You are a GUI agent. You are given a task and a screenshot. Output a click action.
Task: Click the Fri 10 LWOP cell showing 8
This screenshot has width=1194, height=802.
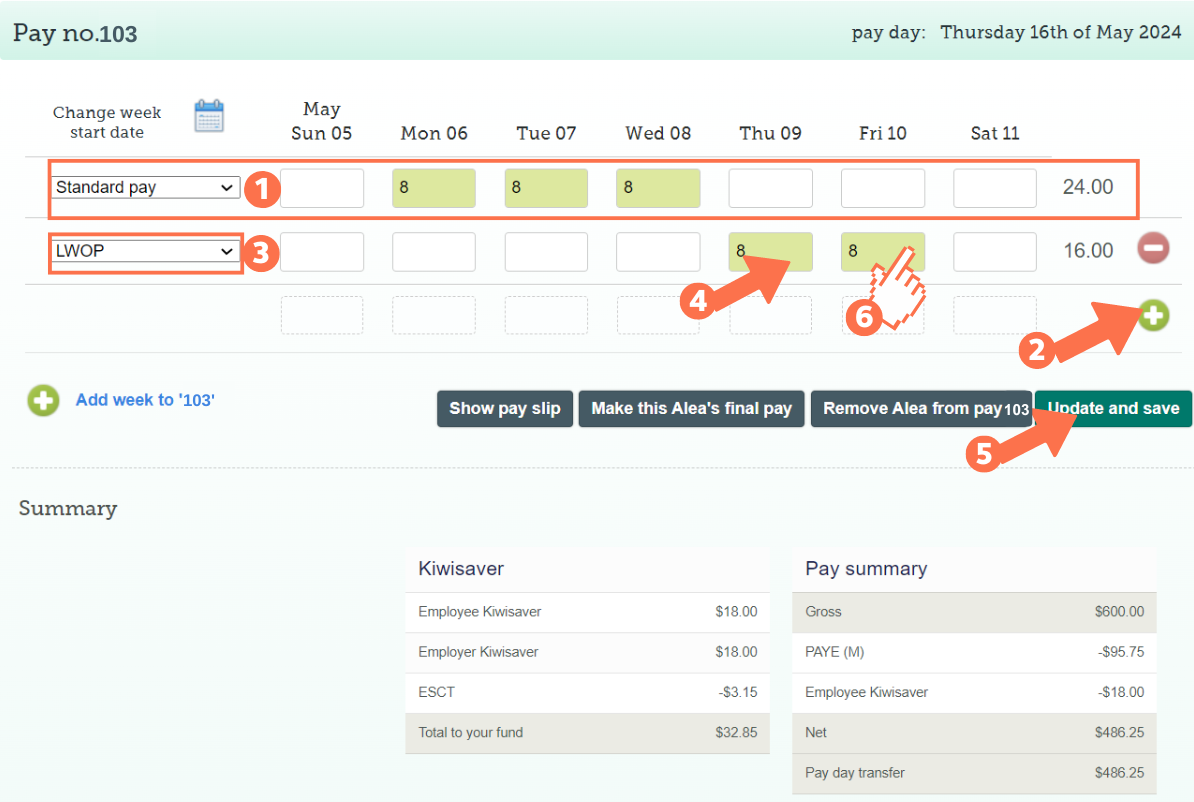[x=882, y=252]
